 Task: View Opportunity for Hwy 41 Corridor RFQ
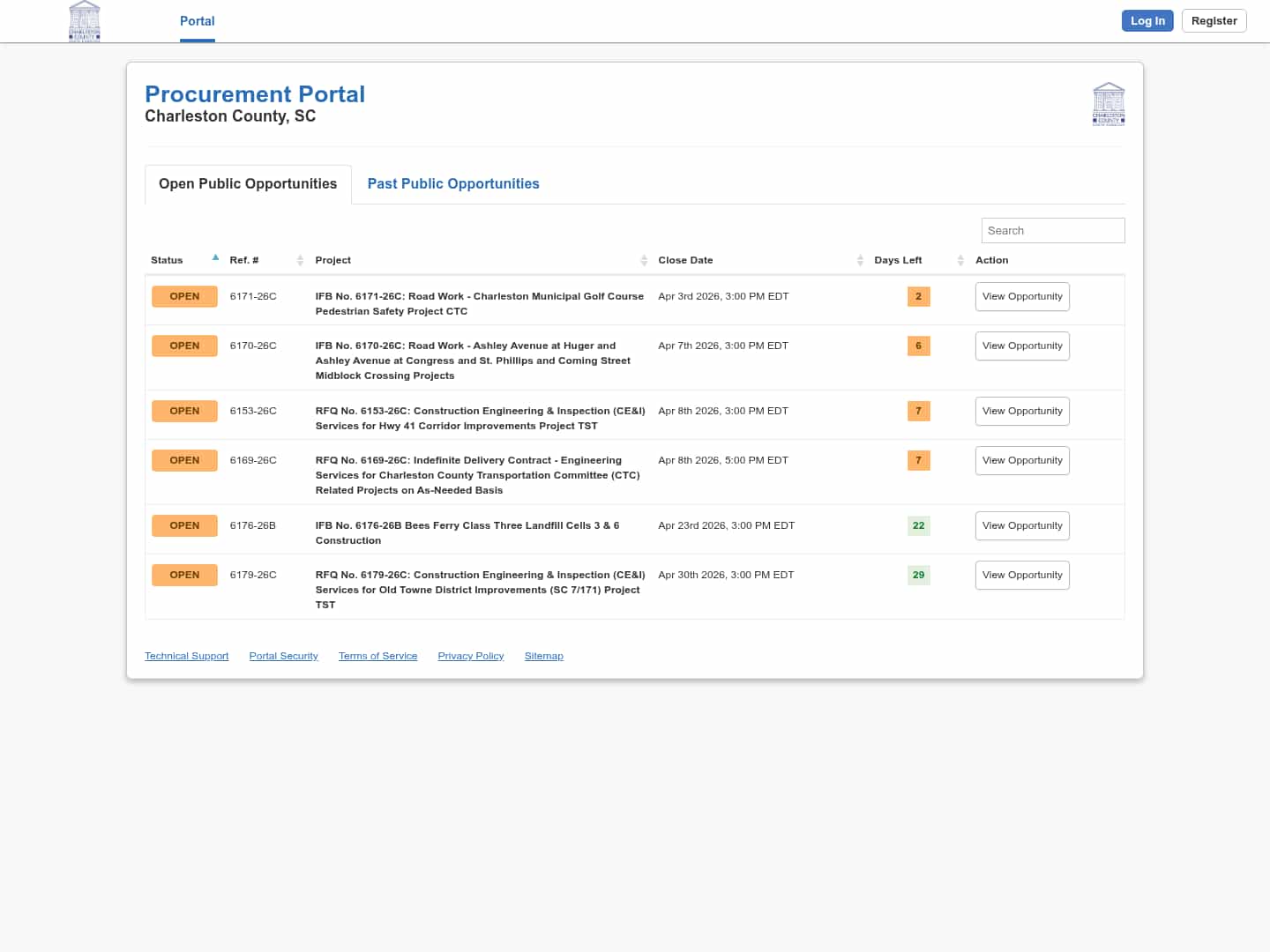click(x=1022, y=412)
